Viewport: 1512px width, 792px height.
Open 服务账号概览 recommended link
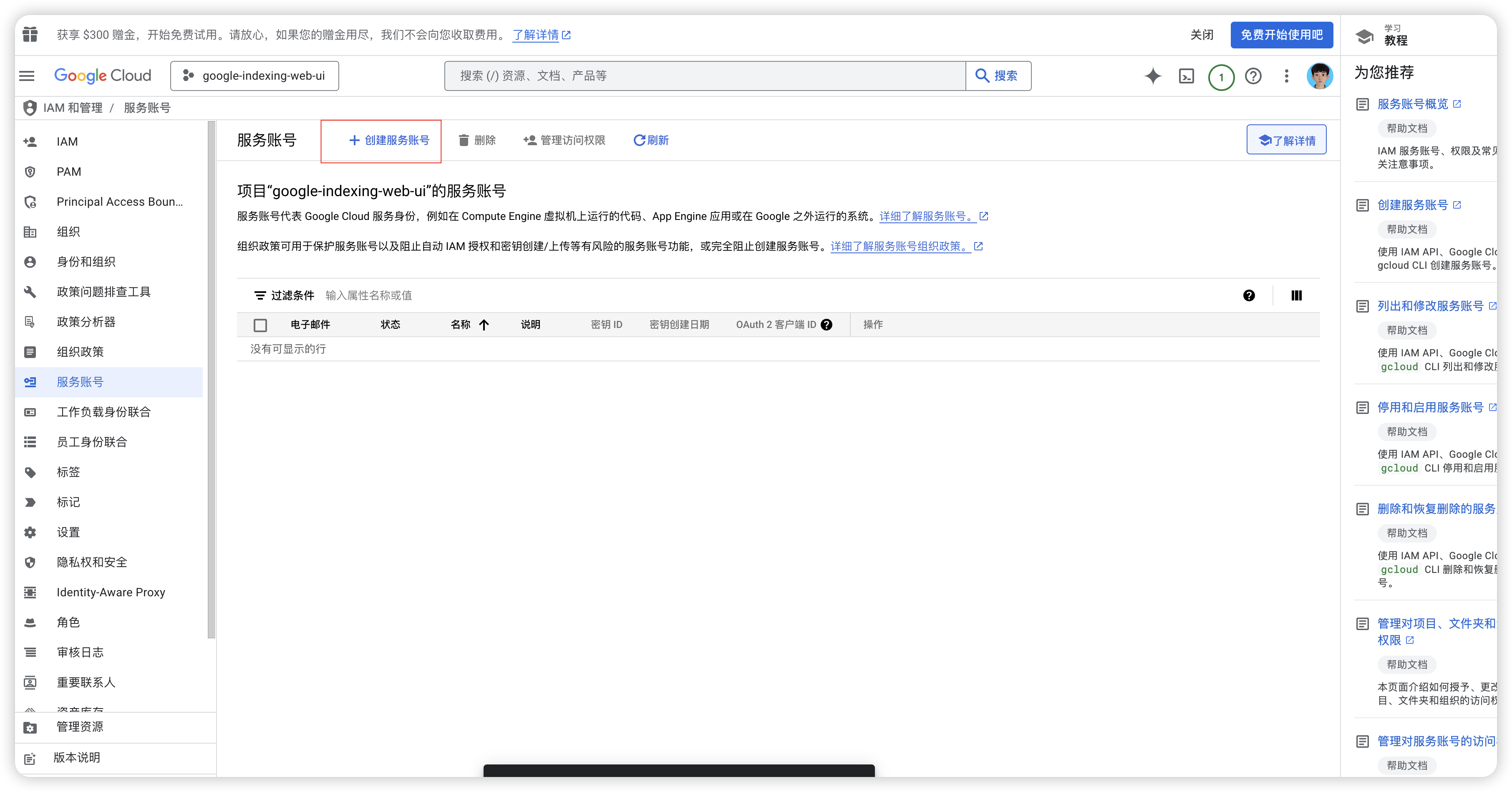pyautogui.click(x=1419, y=104)
